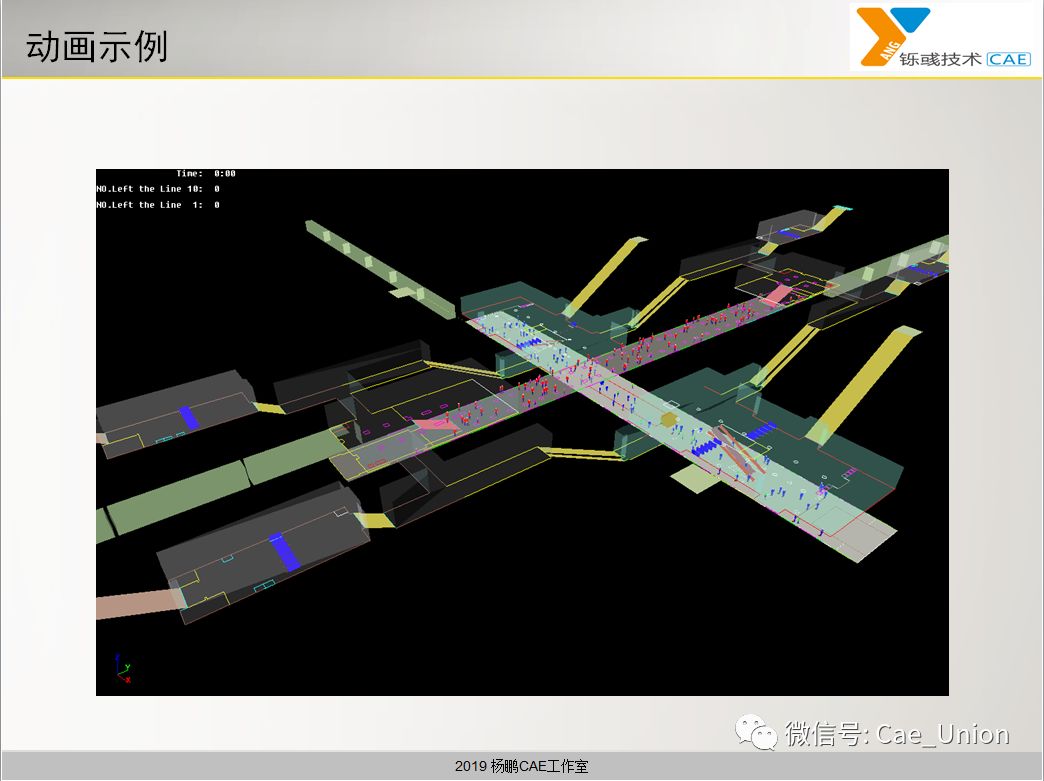
Task: Click the blue stair stripes right of the escalators
Action: coord(762,430)
